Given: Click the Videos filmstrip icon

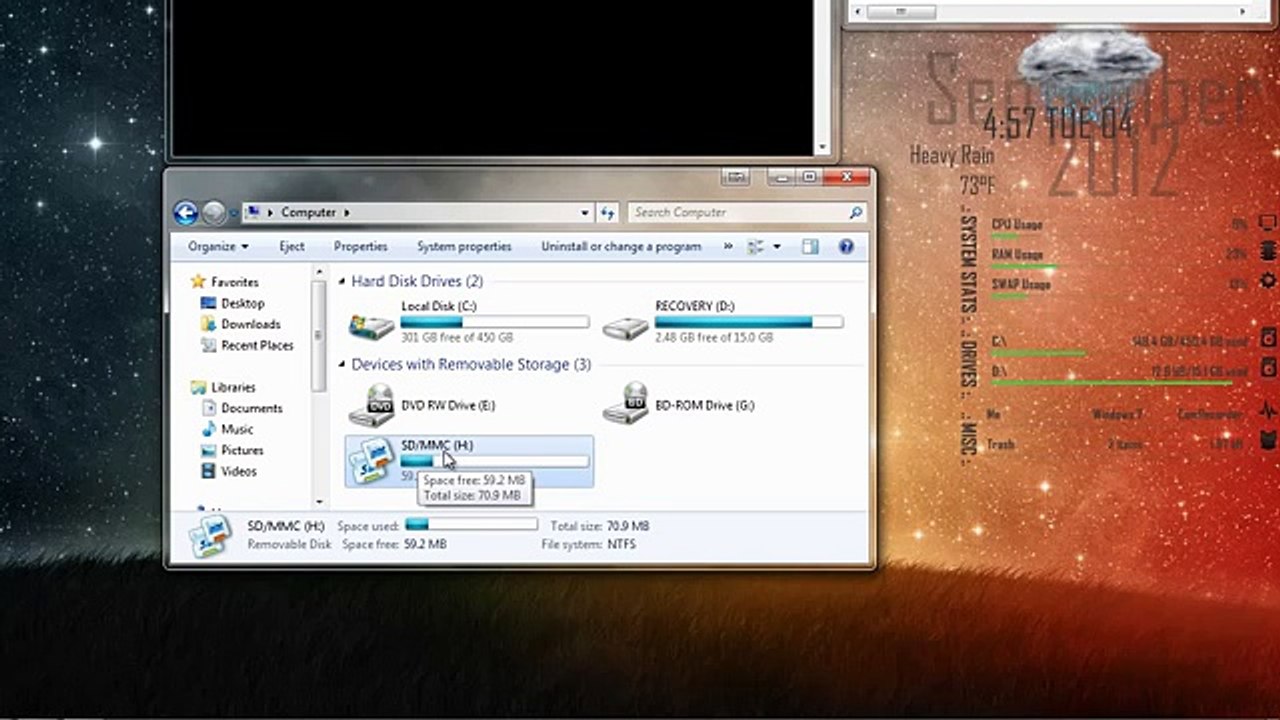Looking at the screenshot, I should 208,471.
